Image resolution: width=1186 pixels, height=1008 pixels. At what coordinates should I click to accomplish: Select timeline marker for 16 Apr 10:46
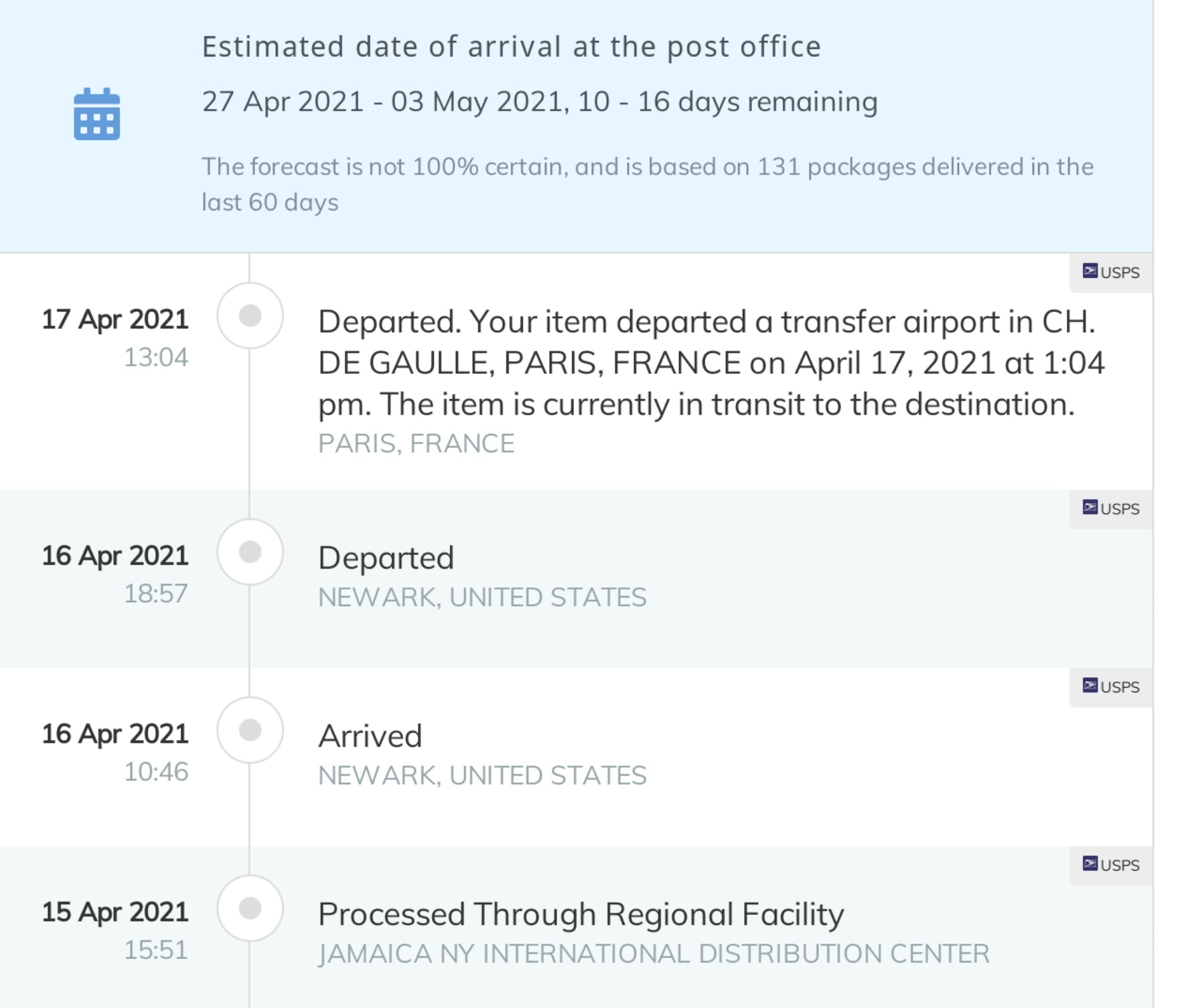point(250,730)
